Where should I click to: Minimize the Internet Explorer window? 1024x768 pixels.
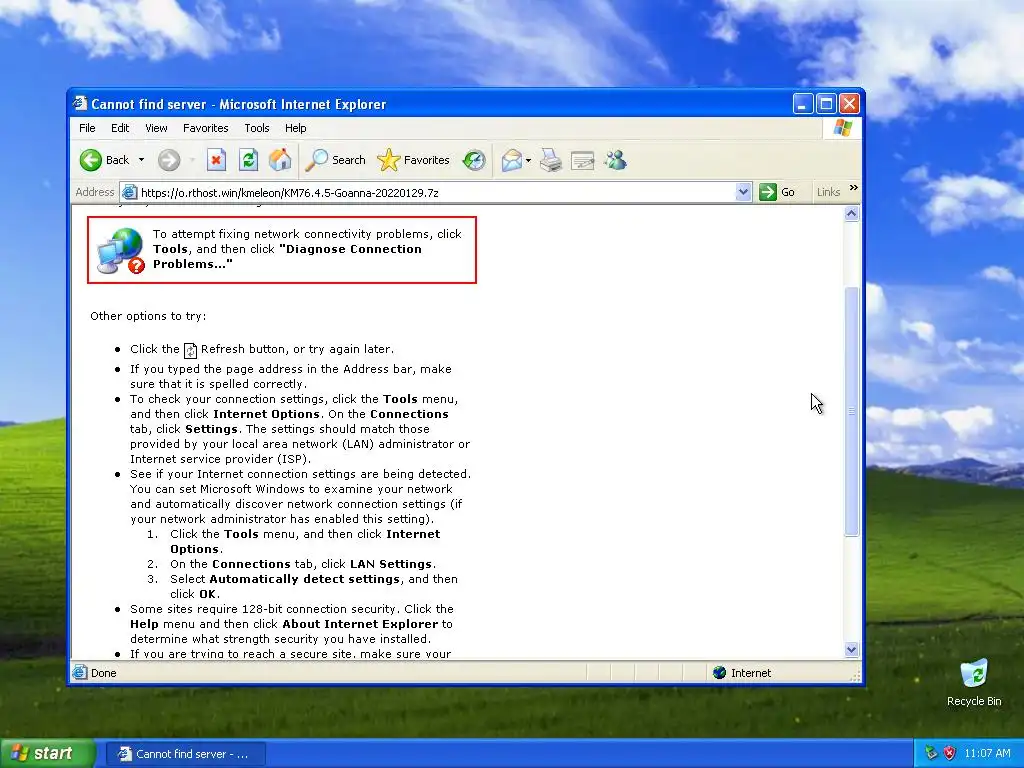pyautogui.click(x=803, y=103)
